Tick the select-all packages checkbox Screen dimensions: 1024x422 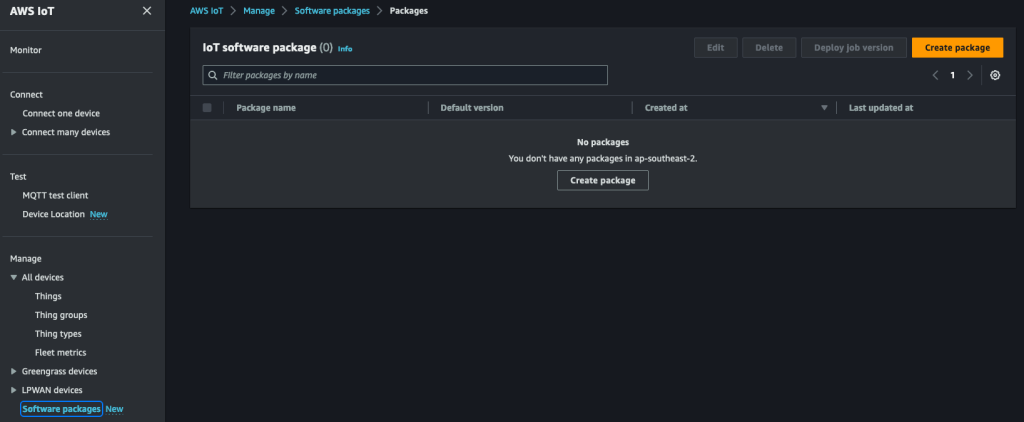(207, 108)
